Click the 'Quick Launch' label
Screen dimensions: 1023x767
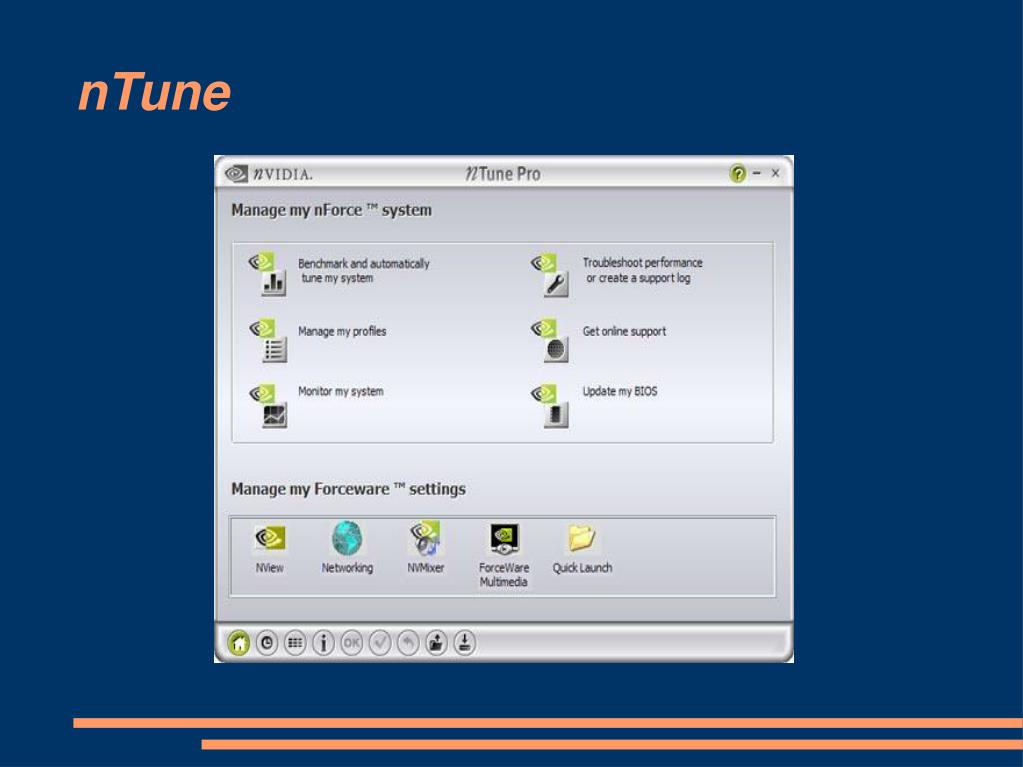click(582, 568)
